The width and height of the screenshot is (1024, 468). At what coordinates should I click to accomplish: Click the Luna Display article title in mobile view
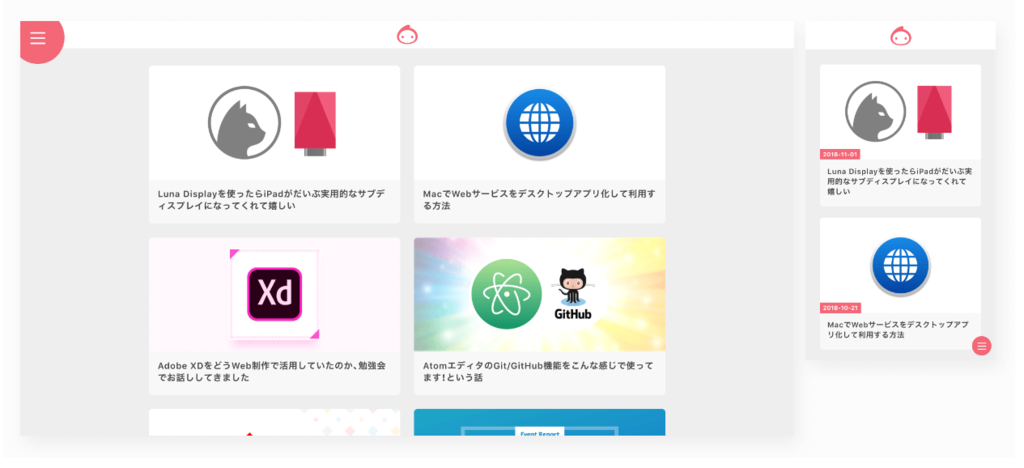tap(900, 181)
